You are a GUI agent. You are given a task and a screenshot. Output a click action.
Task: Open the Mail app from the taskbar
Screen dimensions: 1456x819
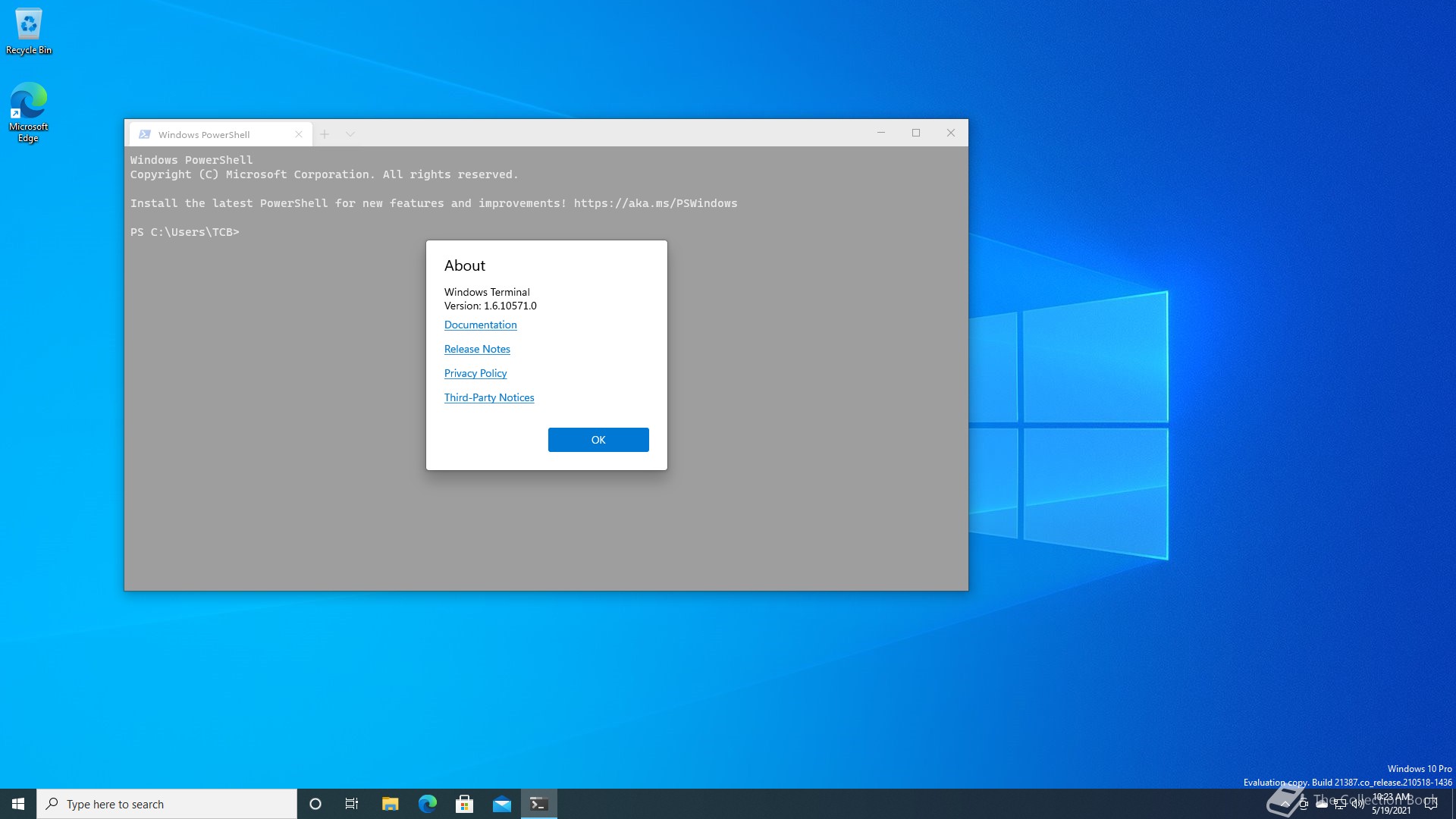click(502, 804)
